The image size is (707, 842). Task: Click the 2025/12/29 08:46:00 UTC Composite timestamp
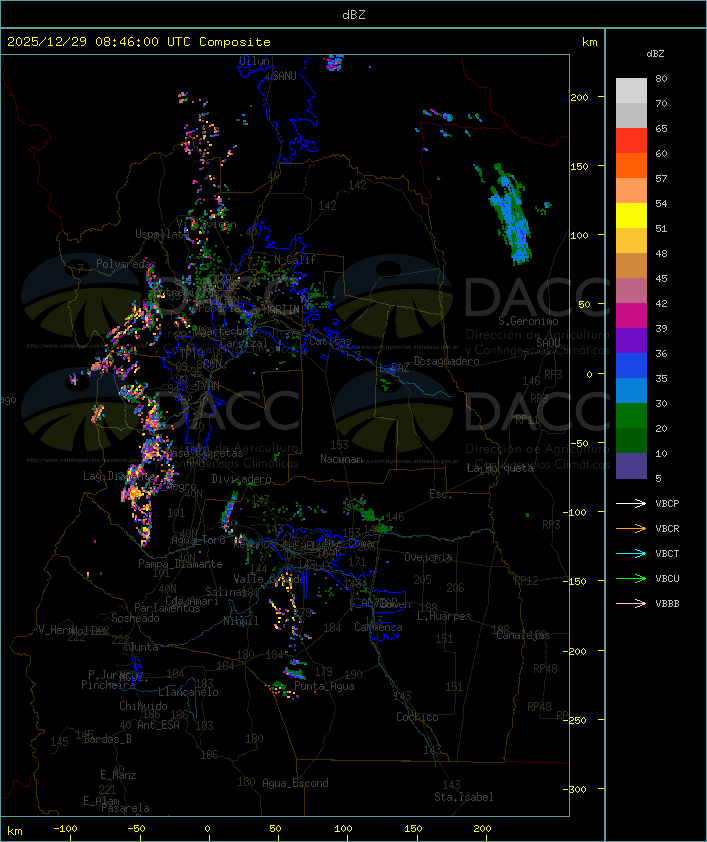click(139, 41)
